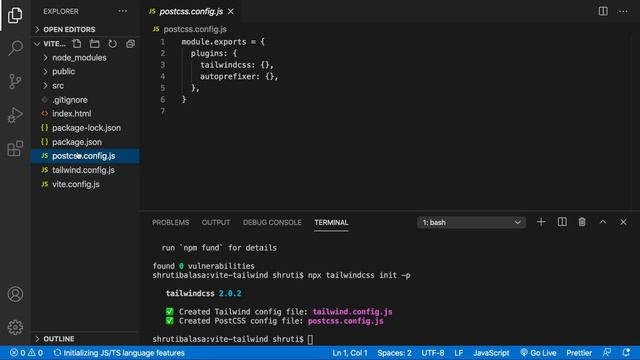Close the postcss.config.js editor tab
Viewport: 640px width, 360px height.
pos(231,11)
